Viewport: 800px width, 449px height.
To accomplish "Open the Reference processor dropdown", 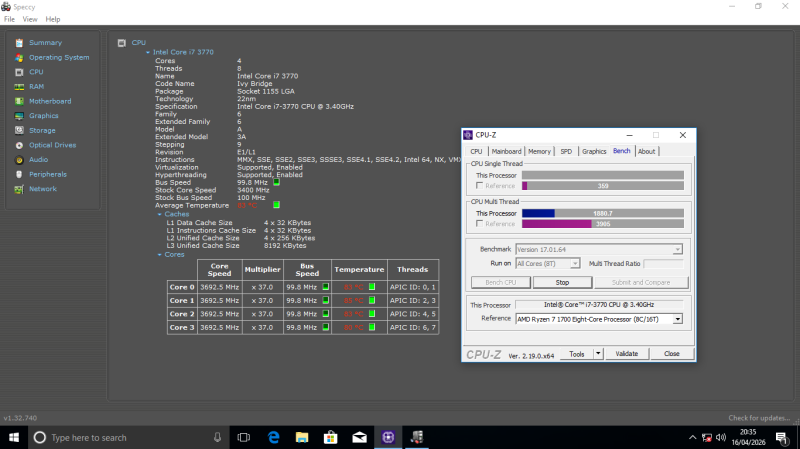I will pos(678,319).
